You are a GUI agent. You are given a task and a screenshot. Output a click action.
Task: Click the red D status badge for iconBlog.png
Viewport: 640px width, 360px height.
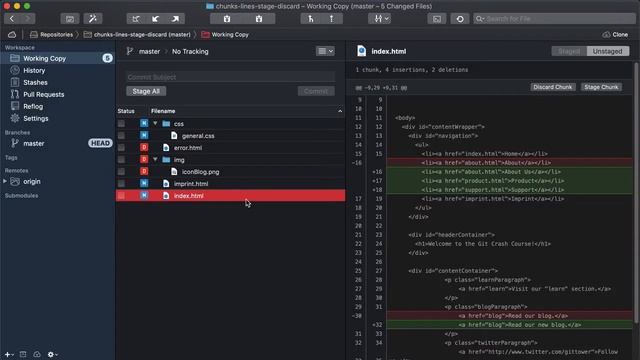coord(144,171)
